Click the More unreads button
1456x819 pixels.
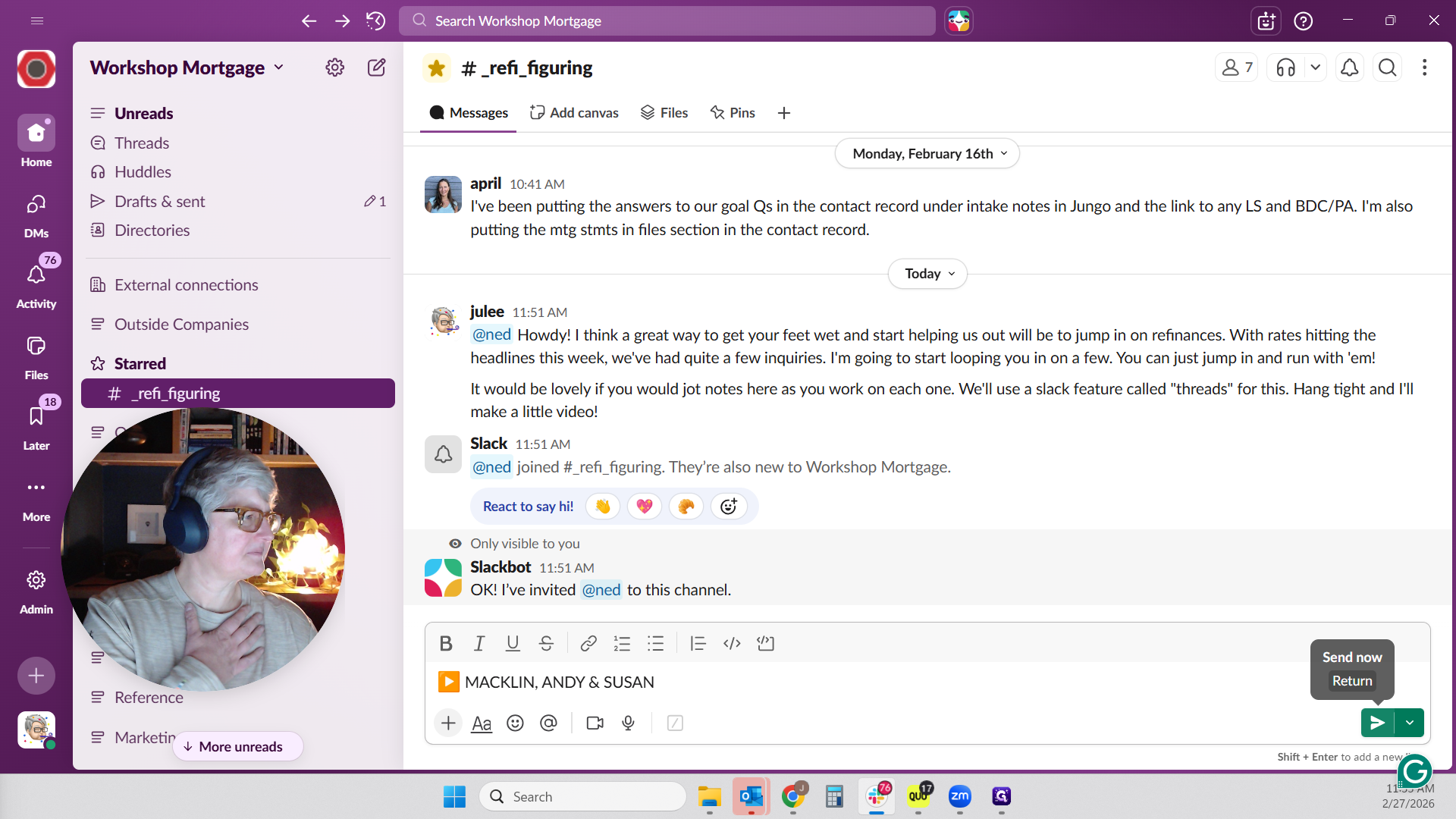coord(238,746)
